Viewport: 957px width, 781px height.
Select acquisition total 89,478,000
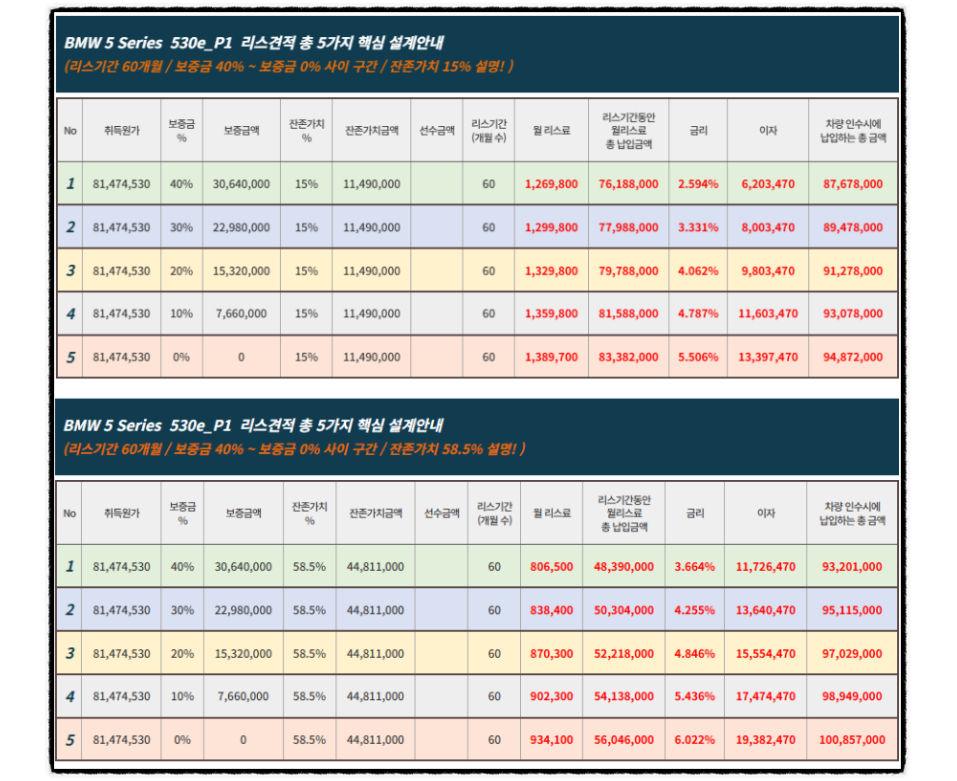pyautogui.click(x=853, y=227)
